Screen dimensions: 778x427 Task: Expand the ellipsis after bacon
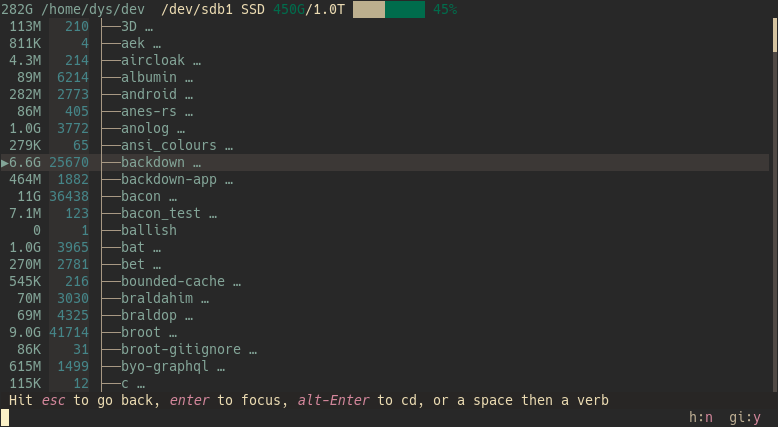coord(173,196)
